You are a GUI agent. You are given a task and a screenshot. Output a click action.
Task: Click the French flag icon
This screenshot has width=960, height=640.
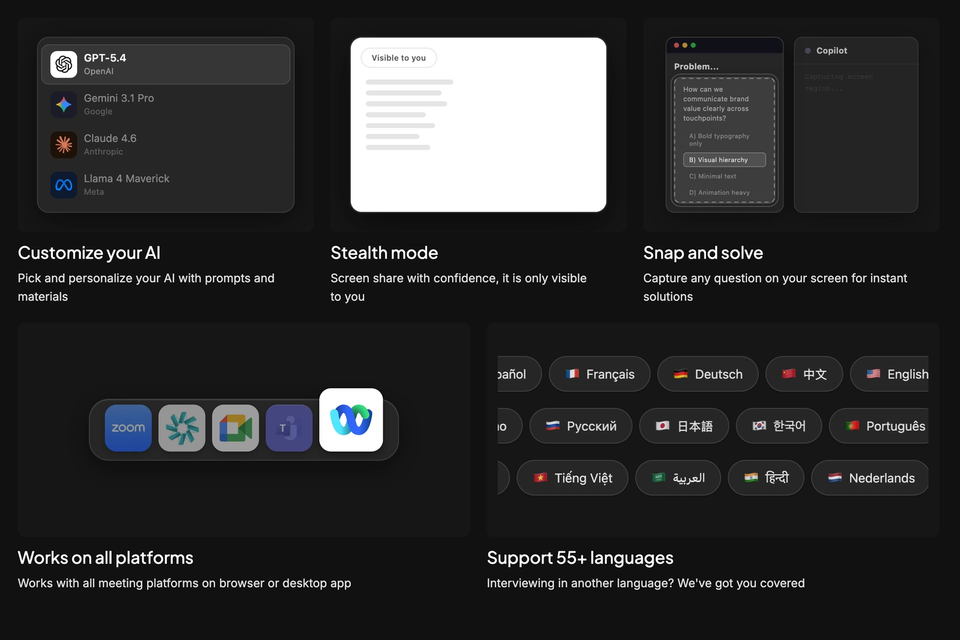coord(572,374)
